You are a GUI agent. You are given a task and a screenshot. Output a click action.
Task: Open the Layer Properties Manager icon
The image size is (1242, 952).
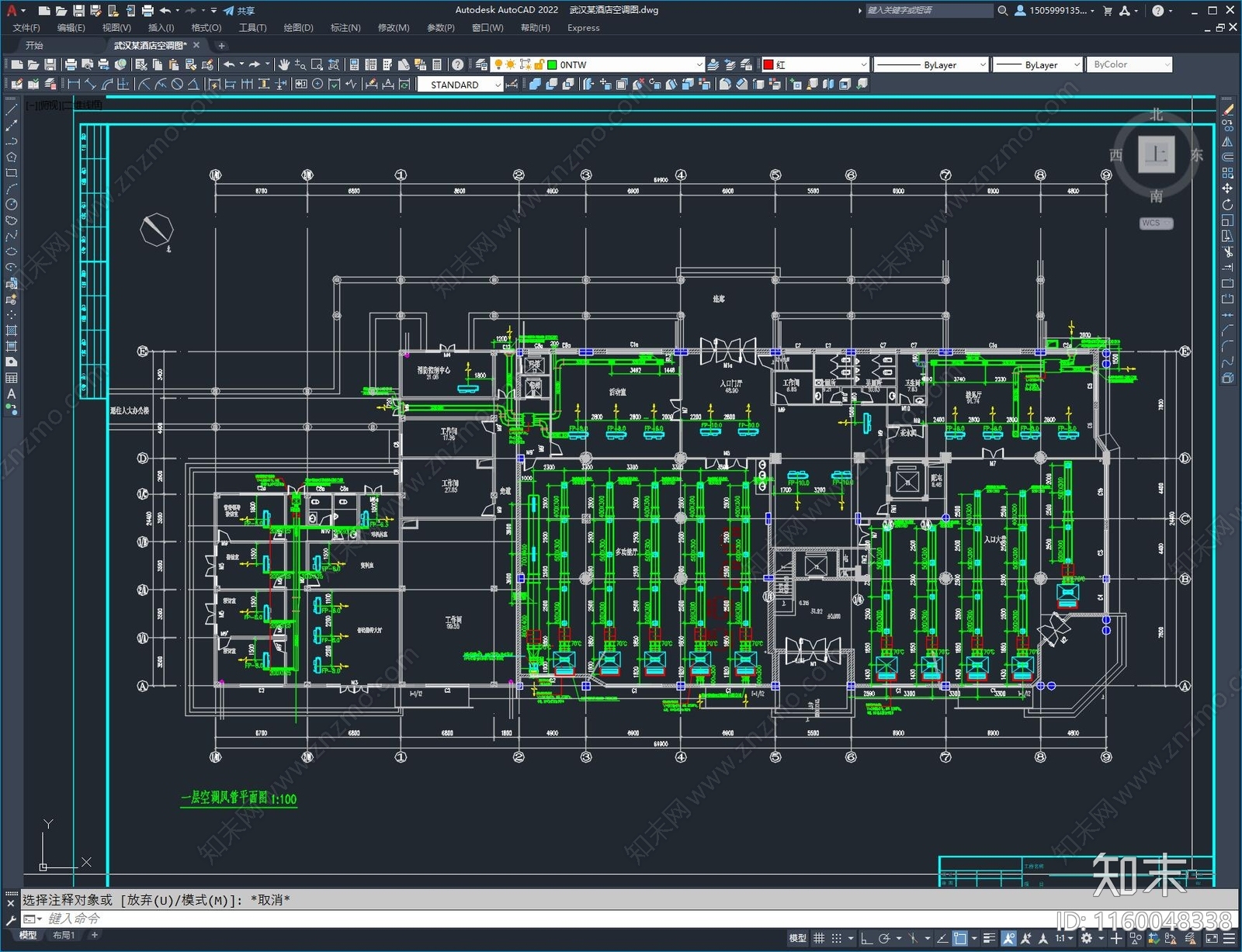tap(482, 64)
